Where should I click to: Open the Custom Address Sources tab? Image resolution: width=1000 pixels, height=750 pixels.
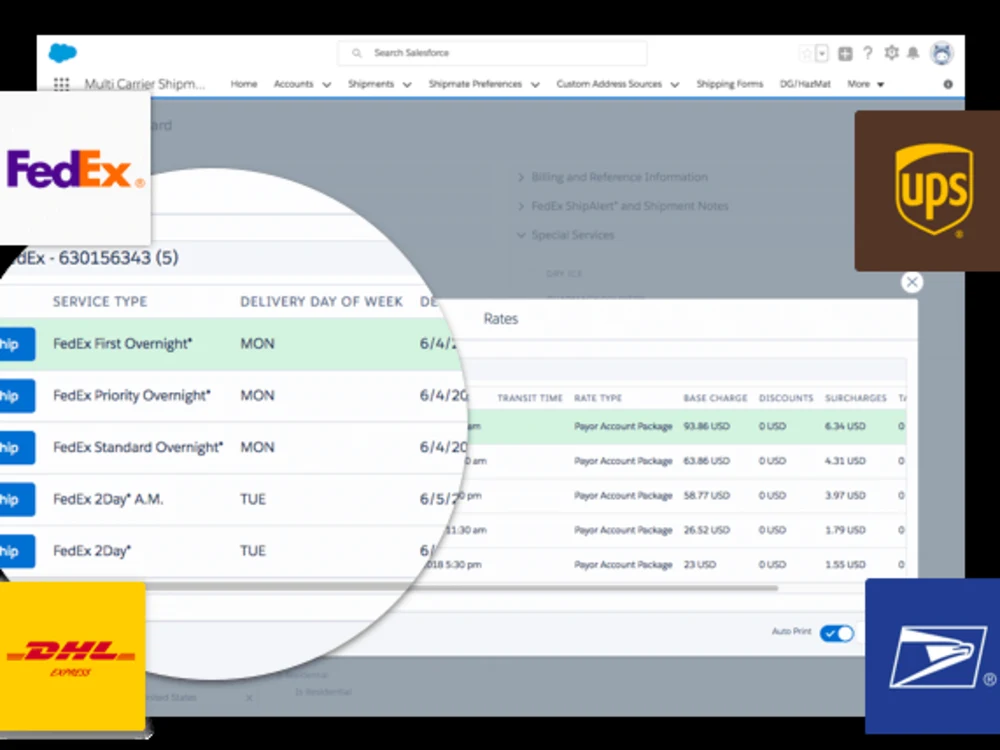point(609,84)
